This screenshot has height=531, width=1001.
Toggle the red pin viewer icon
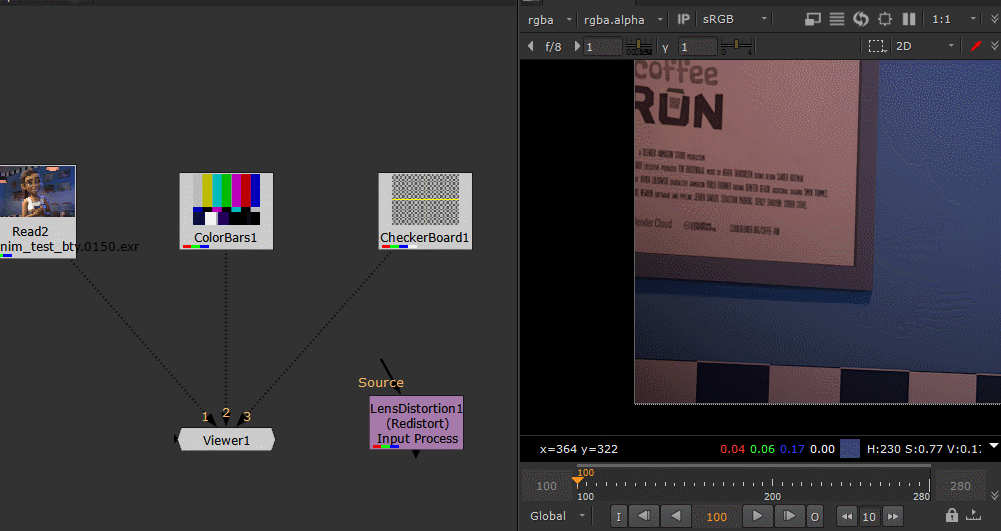click(975, 46)
